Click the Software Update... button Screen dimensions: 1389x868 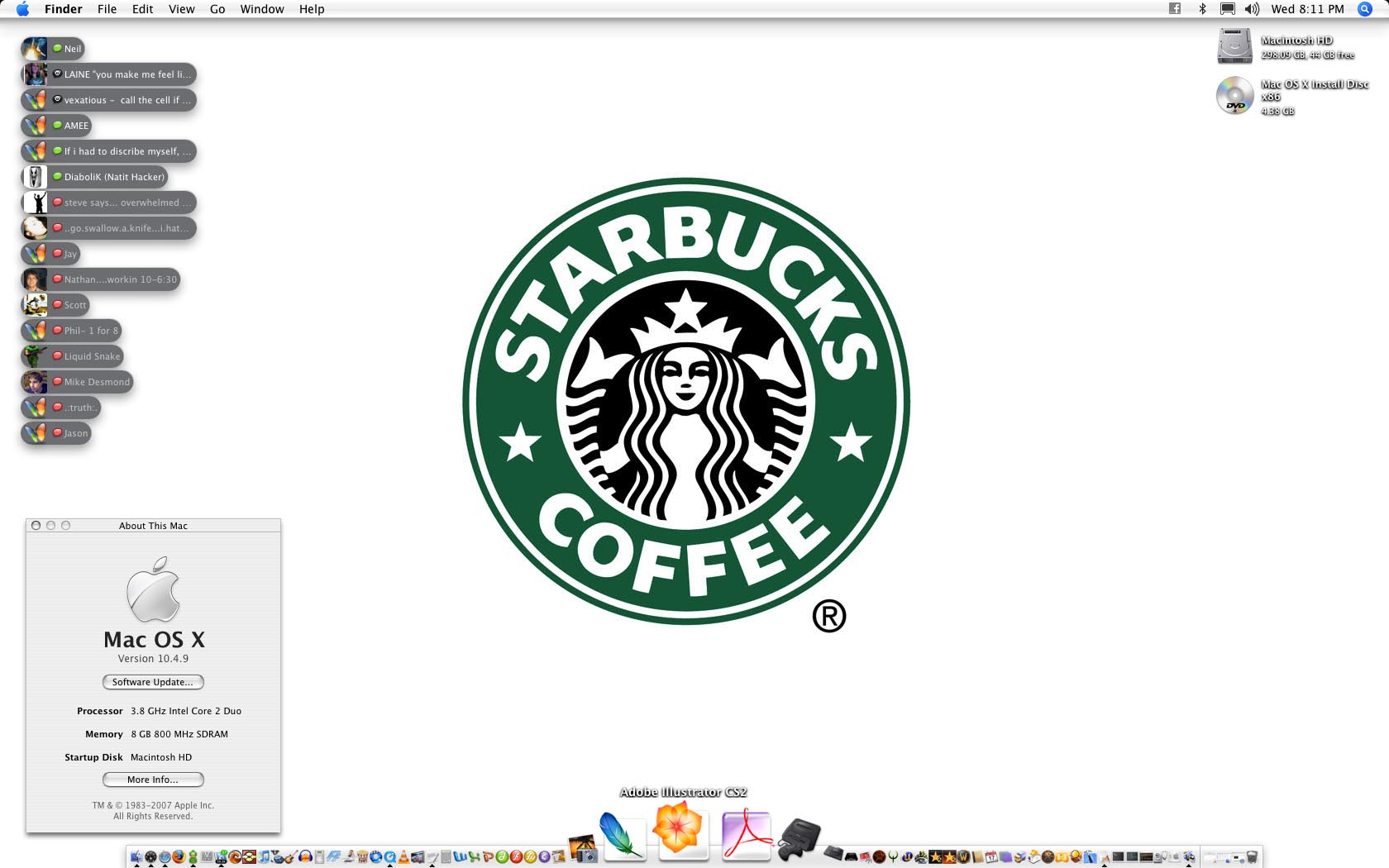tap(153, 682)
